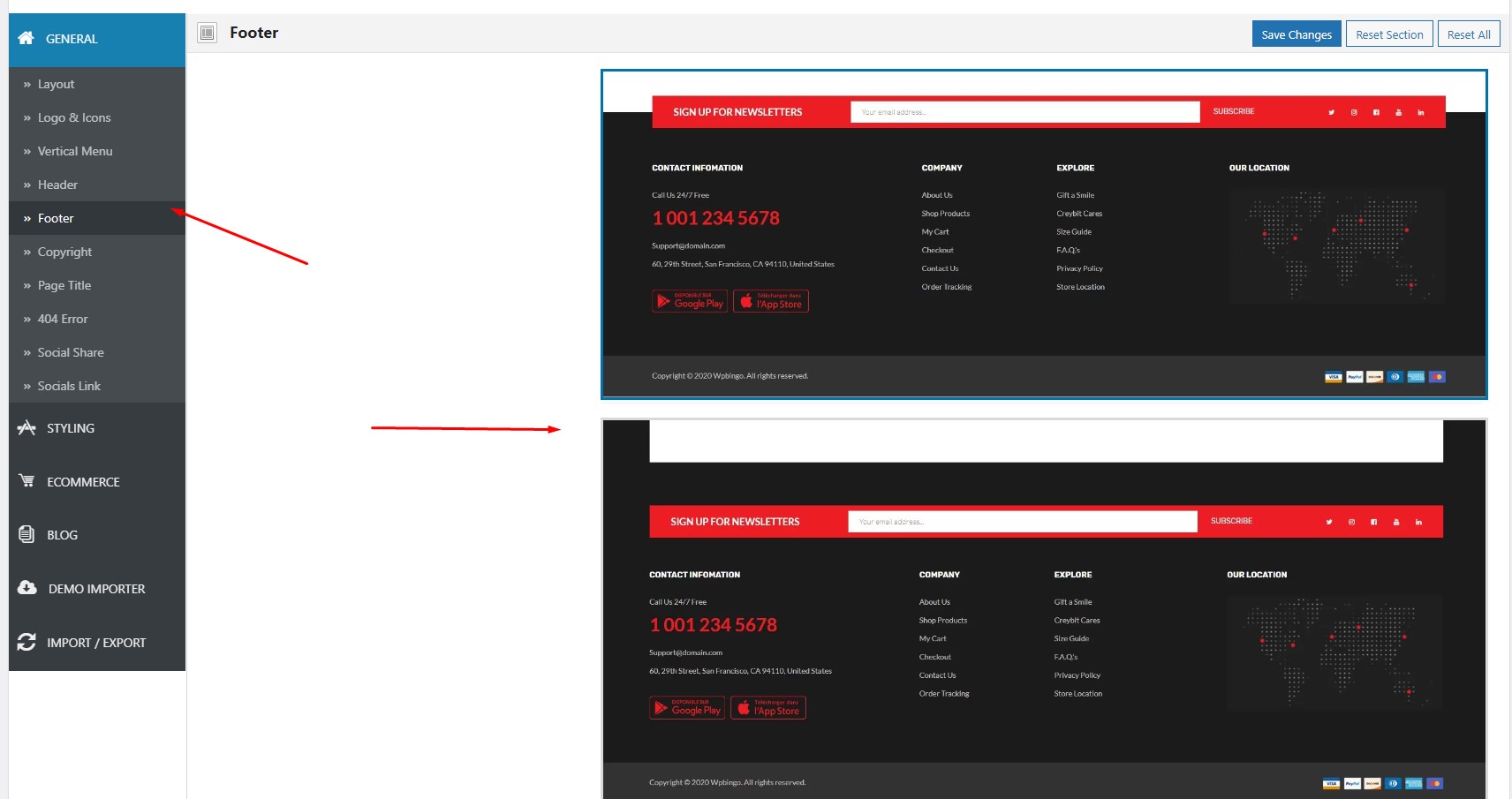Click the Blog documents icon
The image size is (1512, 799).
pos(26,534)
